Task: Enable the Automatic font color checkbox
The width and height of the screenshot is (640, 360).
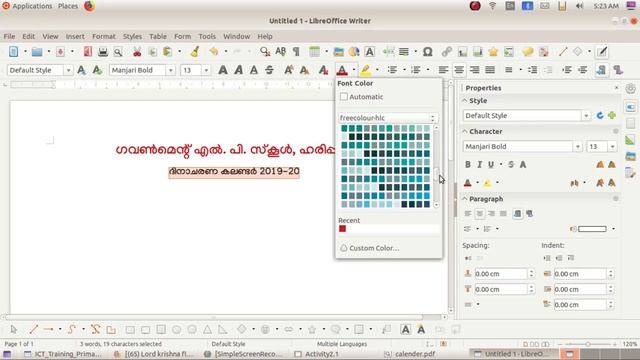Action: 344,97
